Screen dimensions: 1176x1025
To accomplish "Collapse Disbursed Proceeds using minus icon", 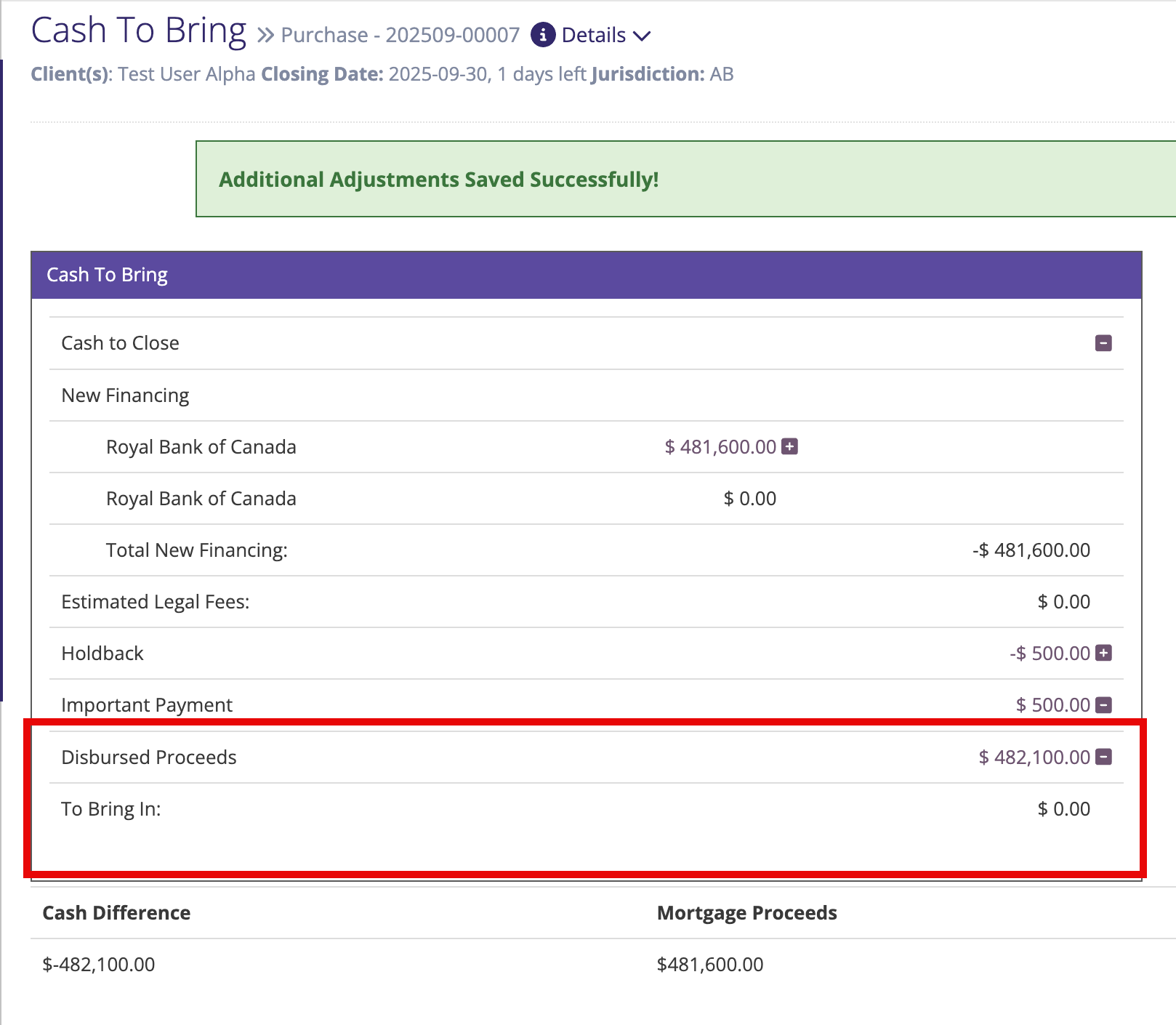I will point(1103,757).
